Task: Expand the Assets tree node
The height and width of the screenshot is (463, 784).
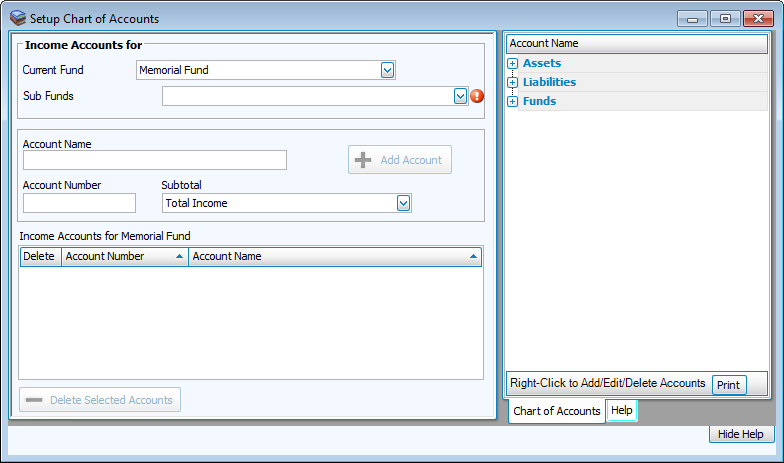Action: pos(513,64)
